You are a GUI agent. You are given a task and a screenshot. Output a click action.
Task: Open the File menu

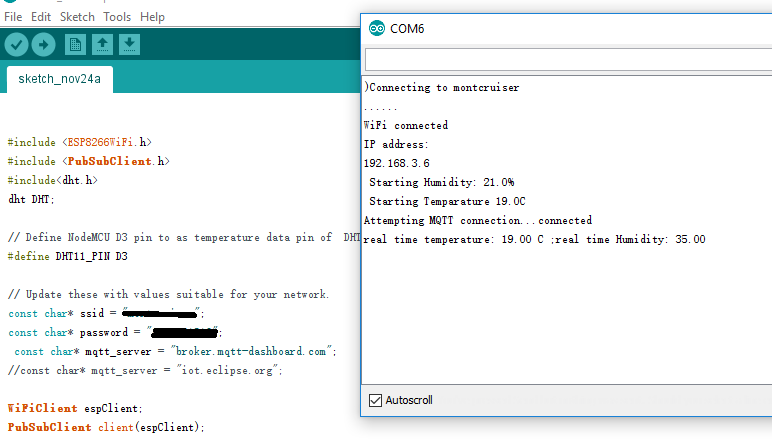pos(13,17)
